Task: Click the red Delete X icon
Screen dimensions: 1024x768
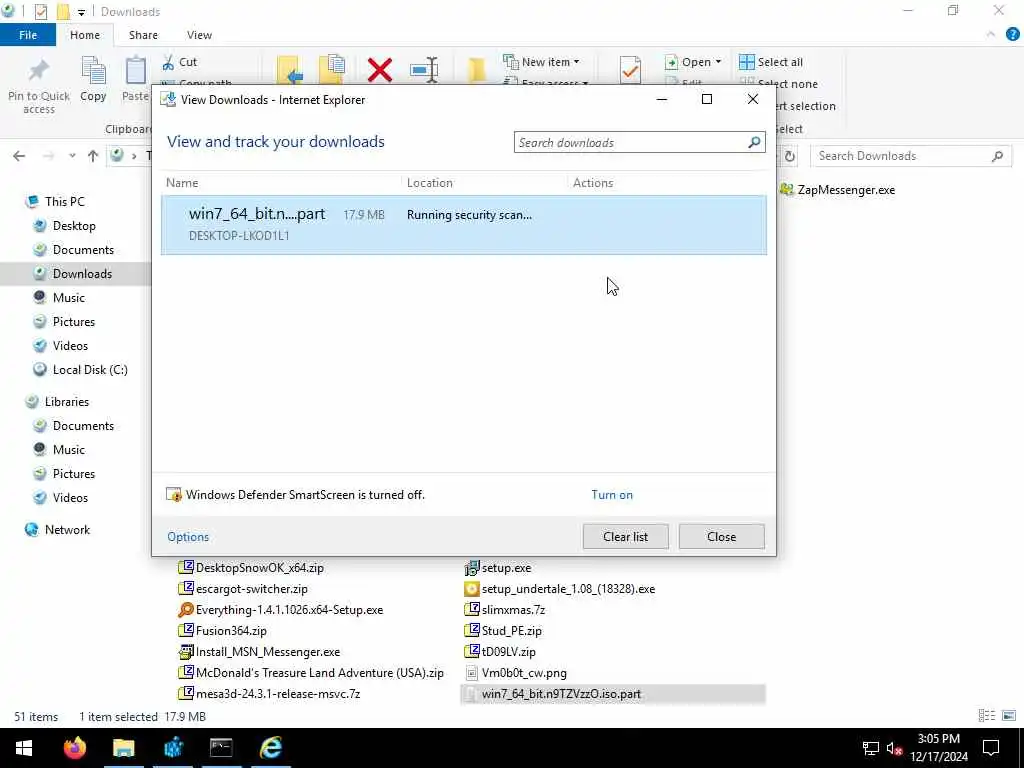Action: click(379, 70)
